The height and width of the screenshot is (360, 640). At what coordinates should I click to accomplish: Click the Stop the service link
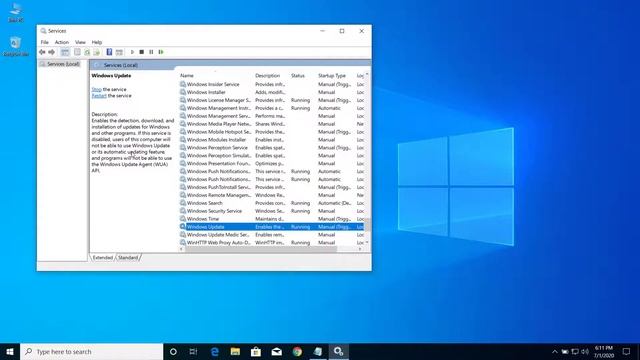click(x=96, y=89)
